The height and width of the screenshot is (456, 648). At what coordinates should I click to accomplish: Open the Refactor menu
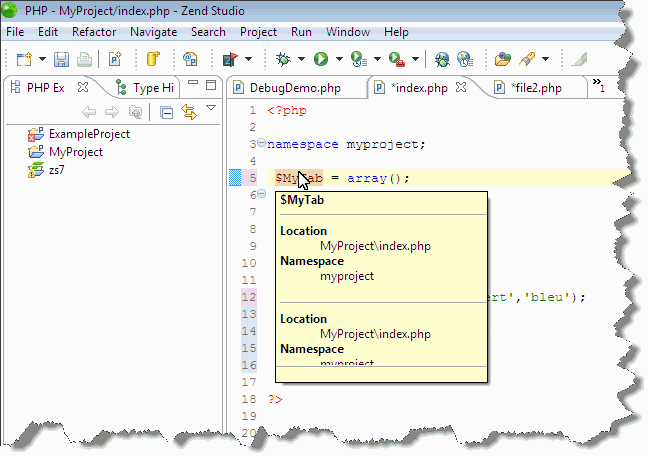(x=94, y=32)
